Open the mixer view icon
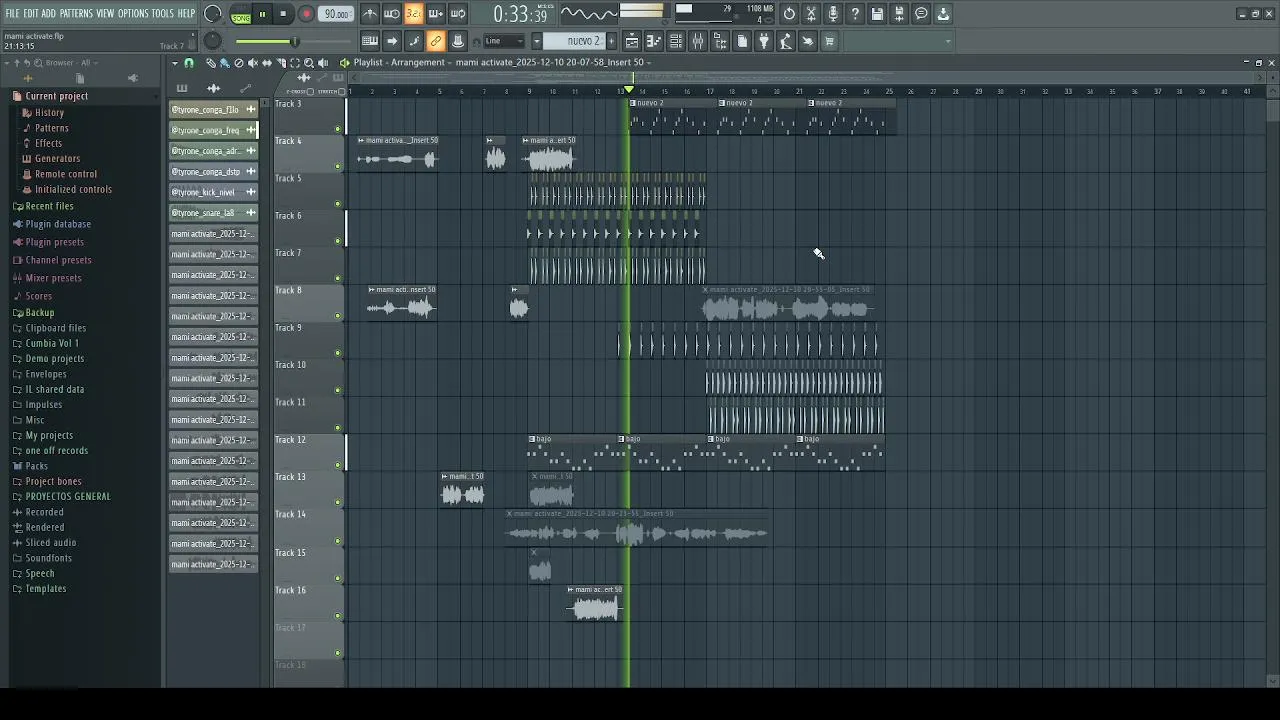Image resolution: width=1280 pixels, height=720 pixels. pyautogui.click(x=698, y=41)
